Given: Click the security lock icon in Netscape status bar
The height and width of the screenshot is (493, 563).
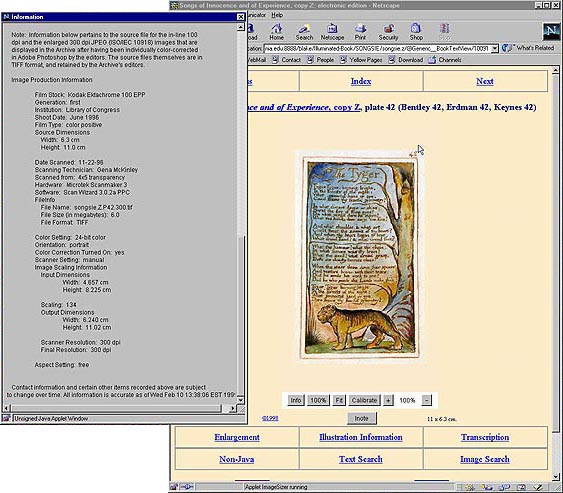Looking at the screenshot, I should 174,487.
